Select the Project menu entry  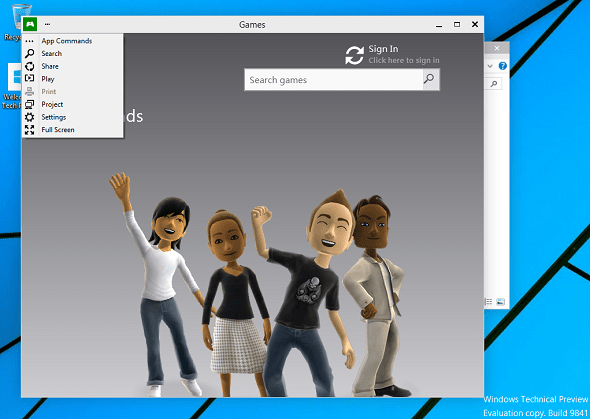(73, 104)
